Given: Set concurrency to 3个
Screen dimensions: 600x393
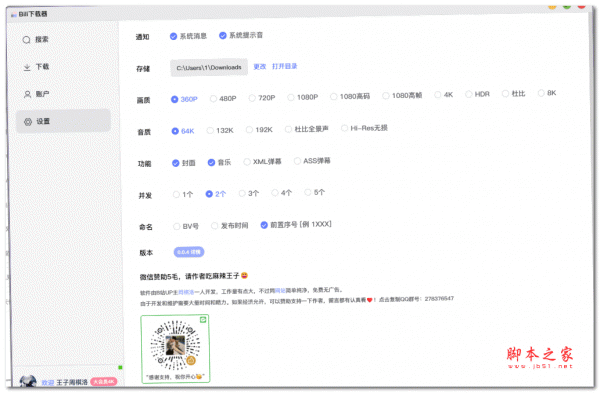Looking at the screenshot, I should tap(249, 193).
